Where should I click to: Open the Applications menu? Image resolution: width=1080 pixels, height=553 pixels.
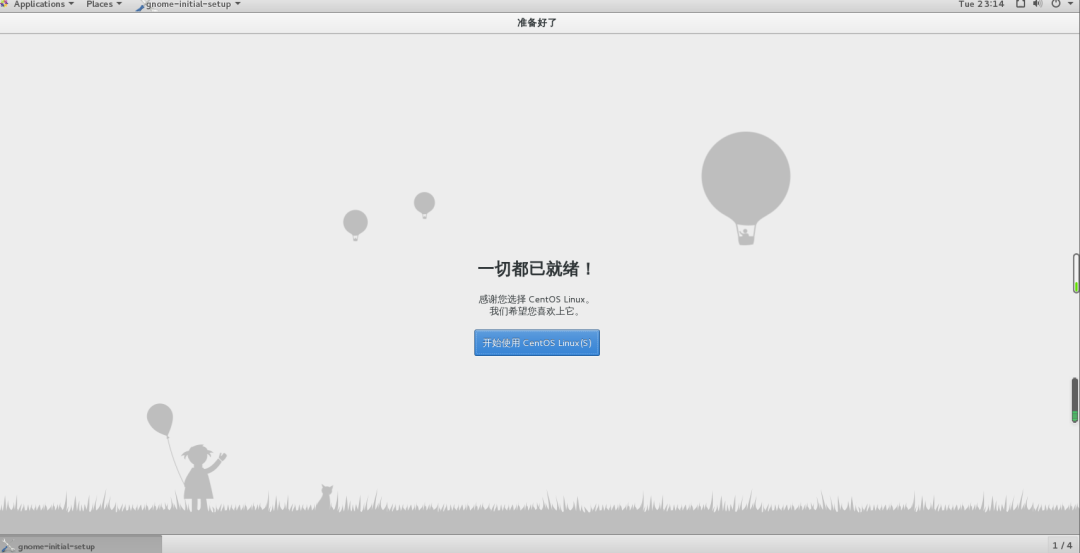43,4
